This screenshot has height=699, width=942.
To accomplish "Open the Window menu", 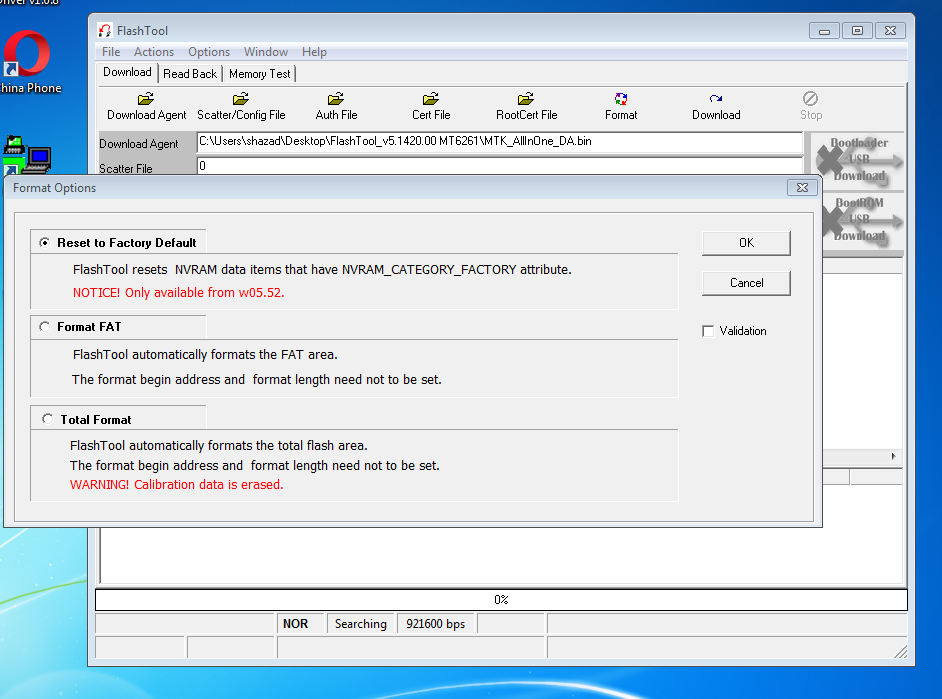I will (266, 52).
